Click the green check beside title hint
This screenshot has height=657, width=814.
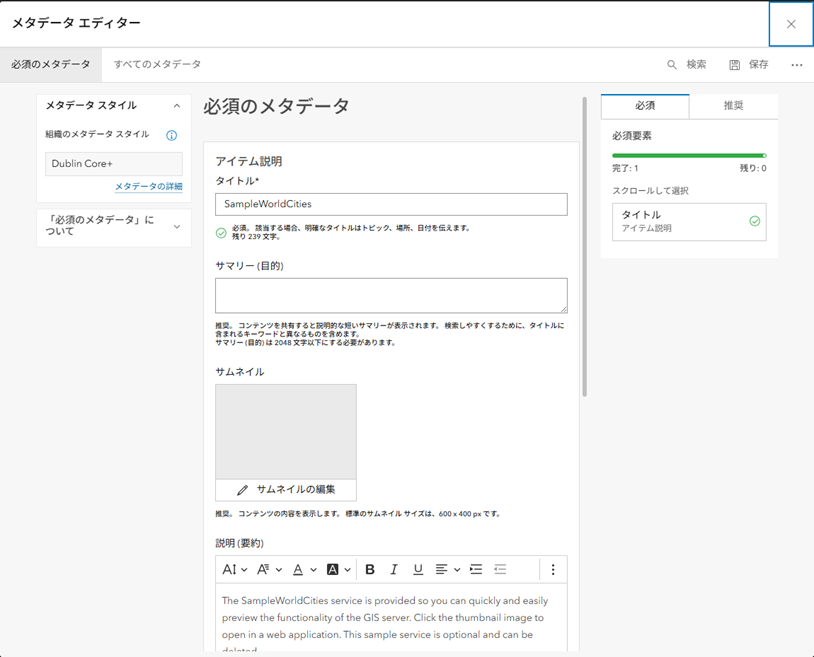coord(221,233)
